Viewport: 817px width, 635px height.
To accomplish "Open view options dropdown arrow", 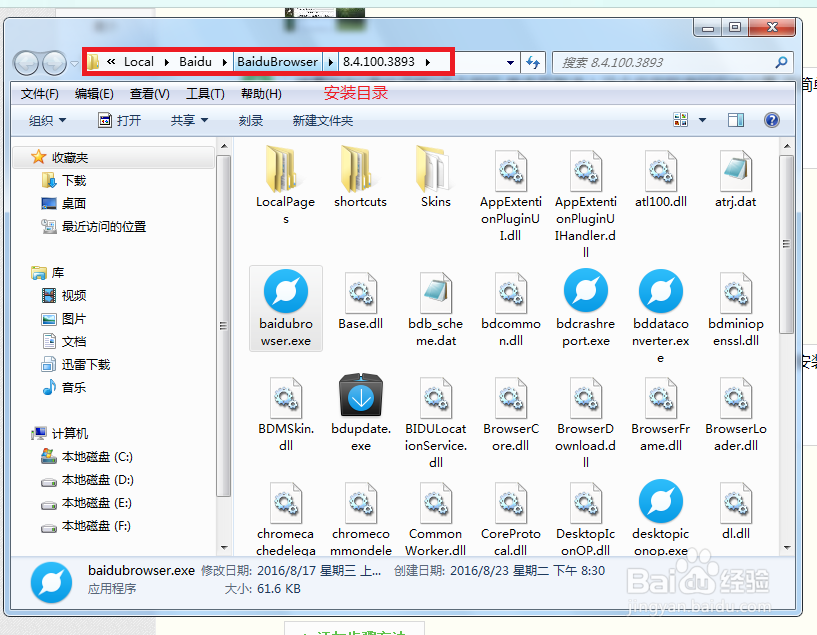I will pyautogui.click(x=702, y=120).
